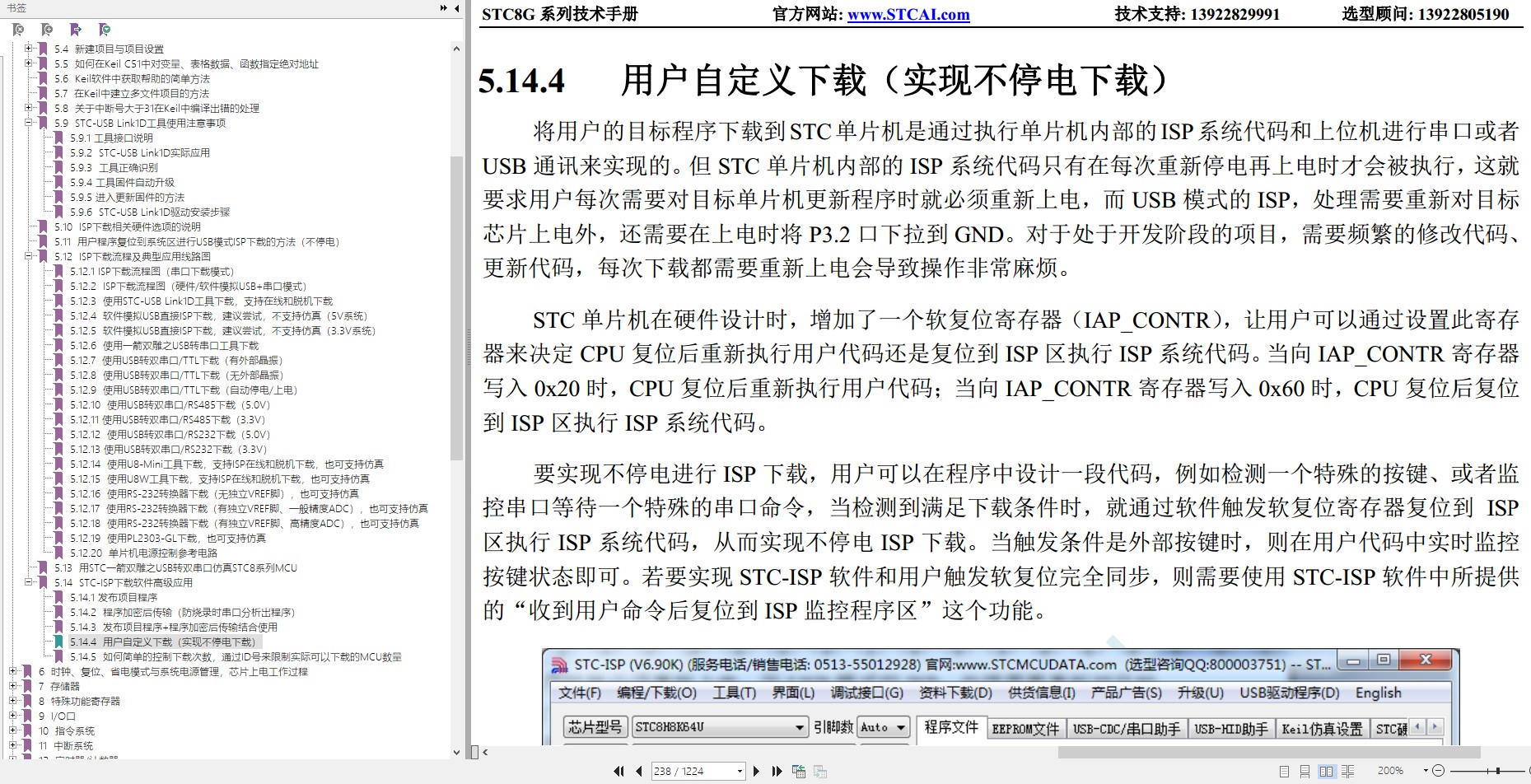Screen dimensions: 1531x784
Task: Open bookmark 5.9.4 工具固件自动升级
Action: 122,182
